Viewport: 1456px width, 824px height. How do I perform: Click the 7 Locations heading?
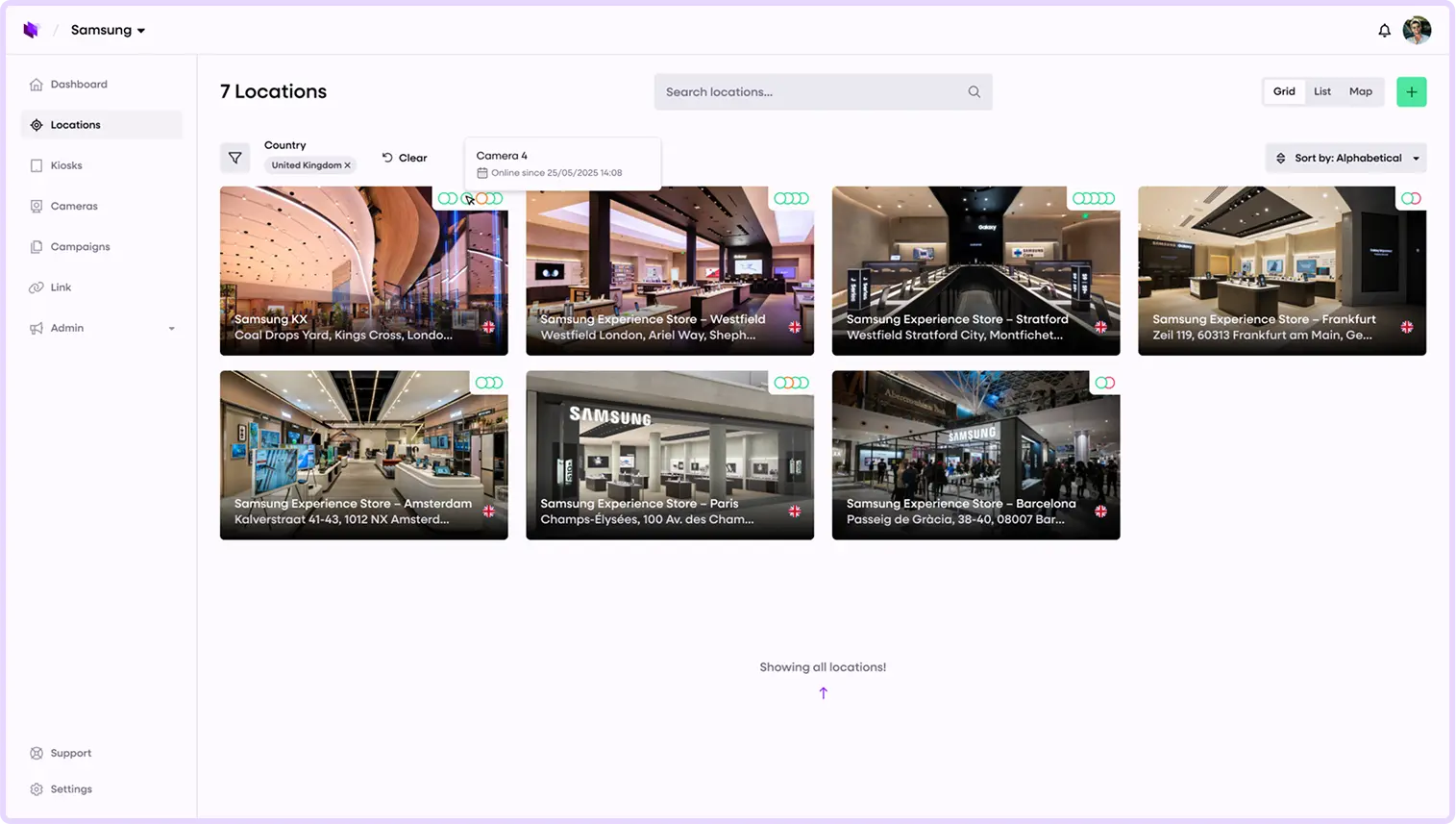tap(274, 91)
